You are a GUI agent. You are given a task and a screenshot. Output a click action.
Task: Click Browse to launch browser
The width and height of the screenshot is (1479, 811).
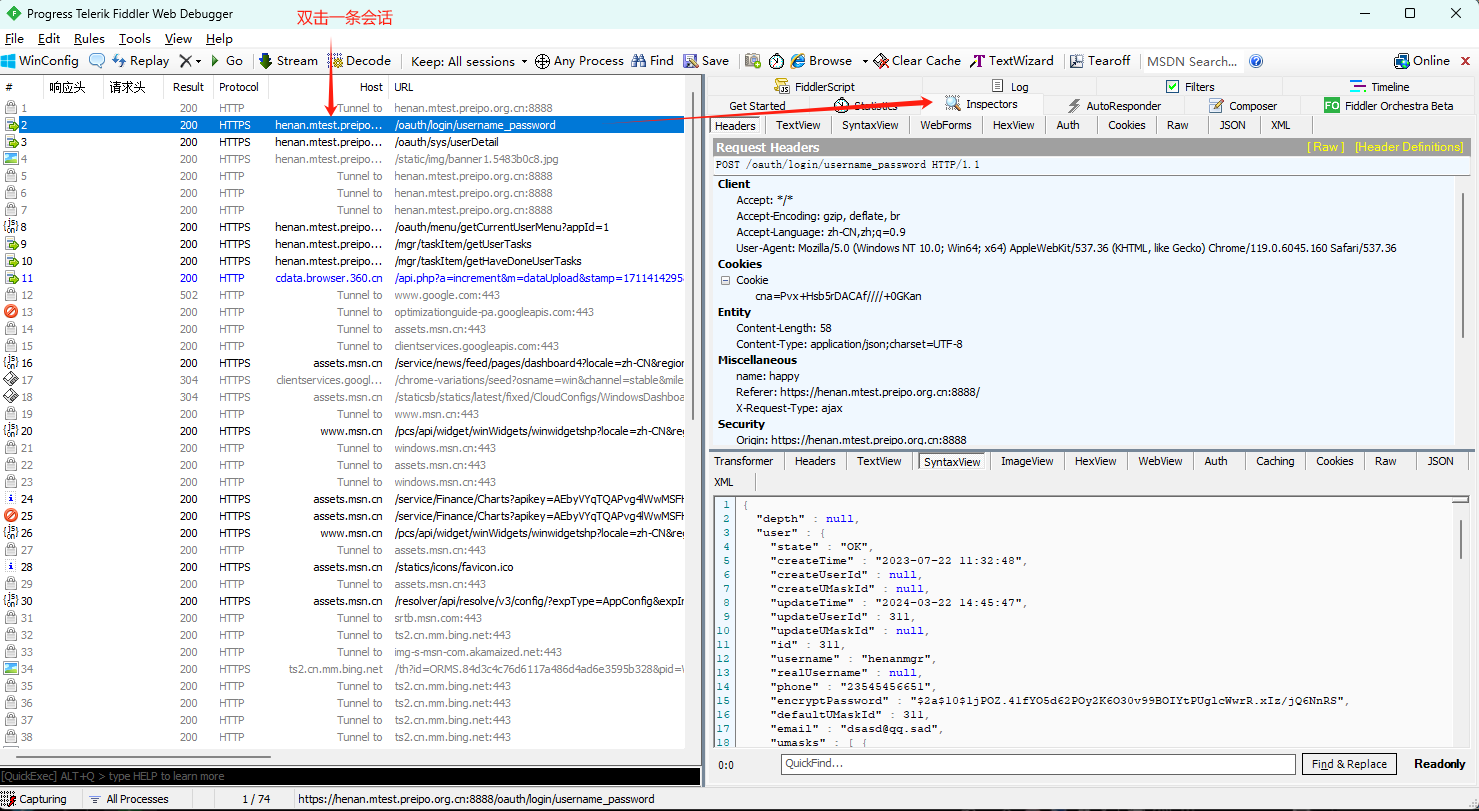click(821, 61)
